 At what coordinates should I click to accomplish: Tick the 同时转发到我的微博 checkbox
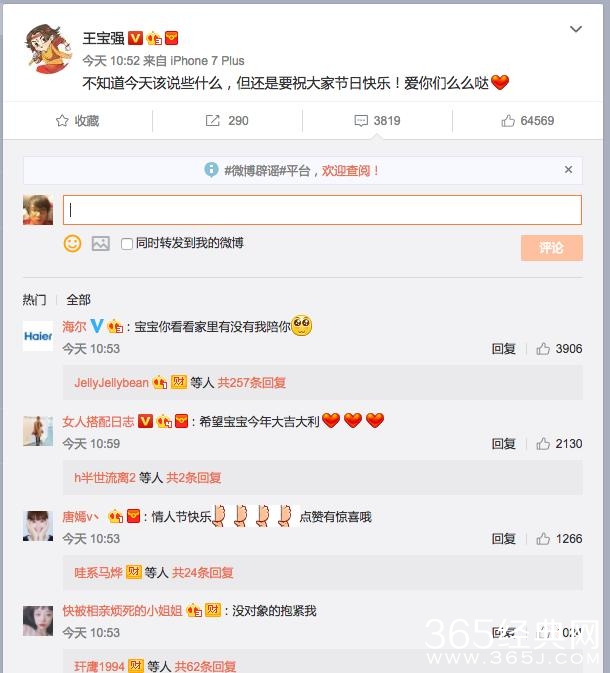click(x=127, y=244)
